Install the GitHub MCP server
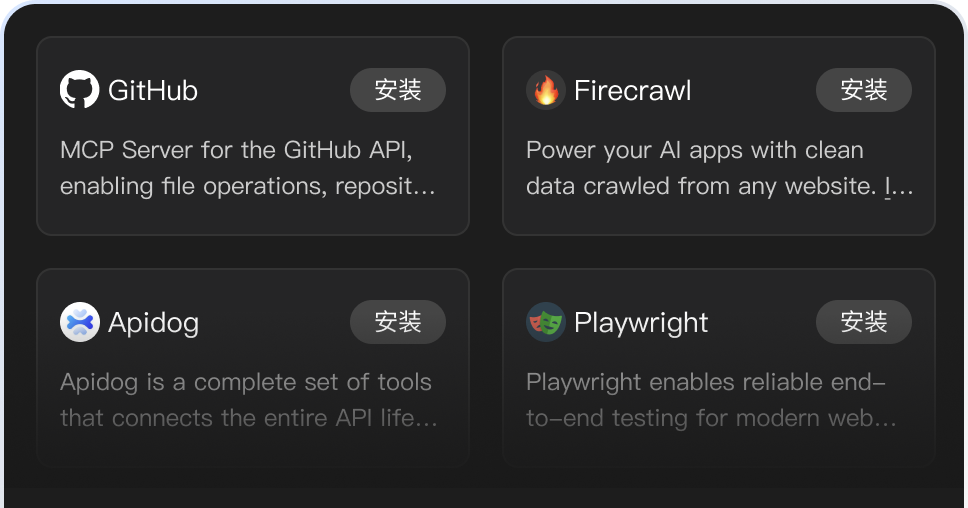Viewport: 968px width, 508px height. (x=397, y=90)
